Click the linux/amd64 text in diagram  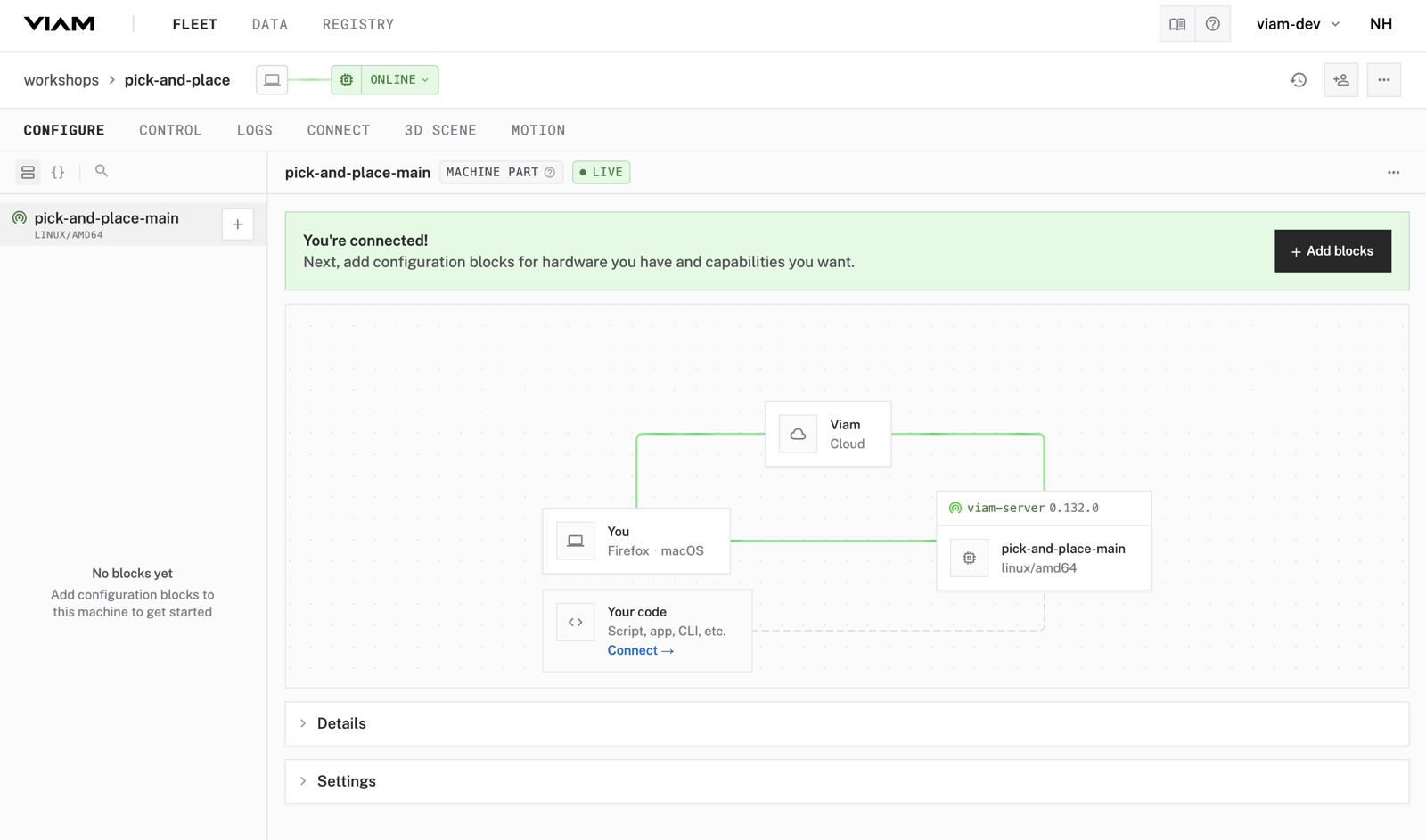1039,568
